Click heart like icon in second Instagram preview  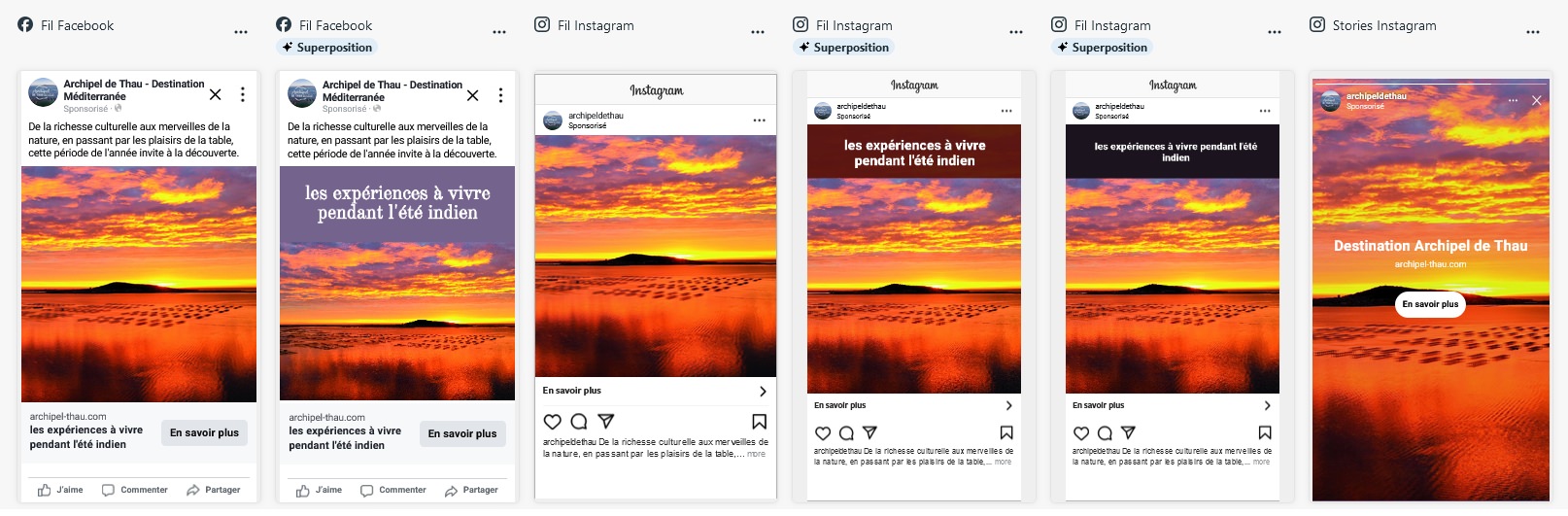click(x=823, y=433)
